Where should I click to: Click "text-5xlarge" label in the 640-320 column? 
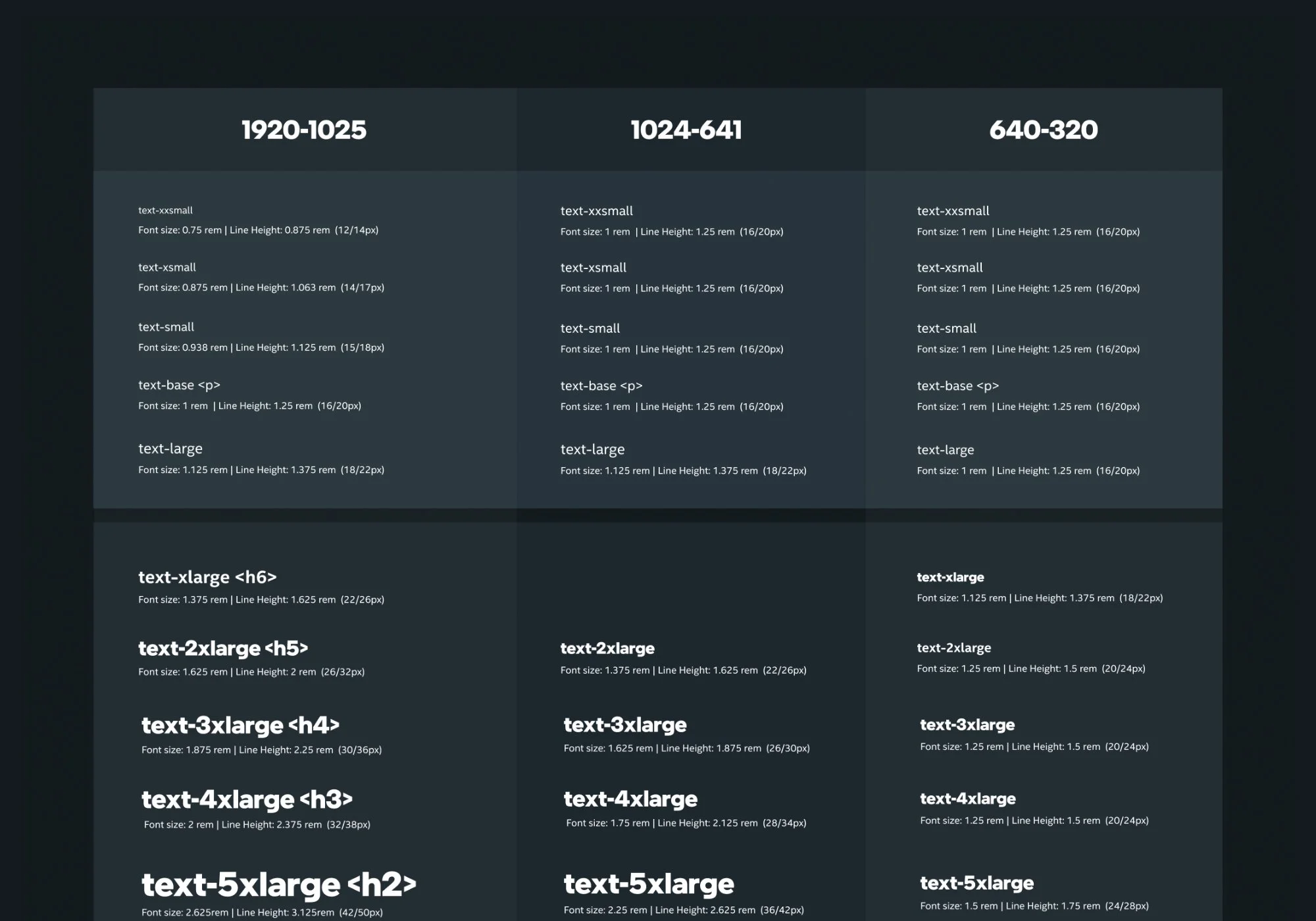(x=977, y=884)
